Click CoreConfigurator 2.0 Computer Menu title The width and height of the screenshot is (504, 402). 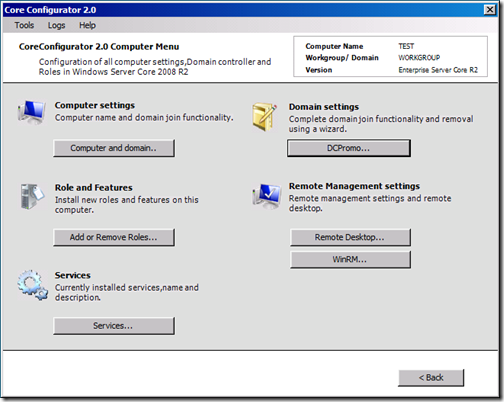tap(99, 47)
